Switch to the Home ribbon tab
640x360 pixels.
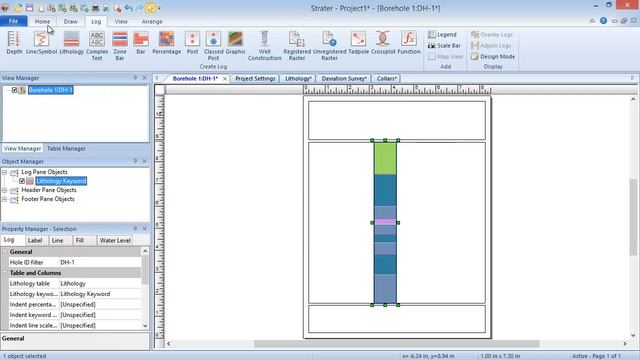coord(42,21)
